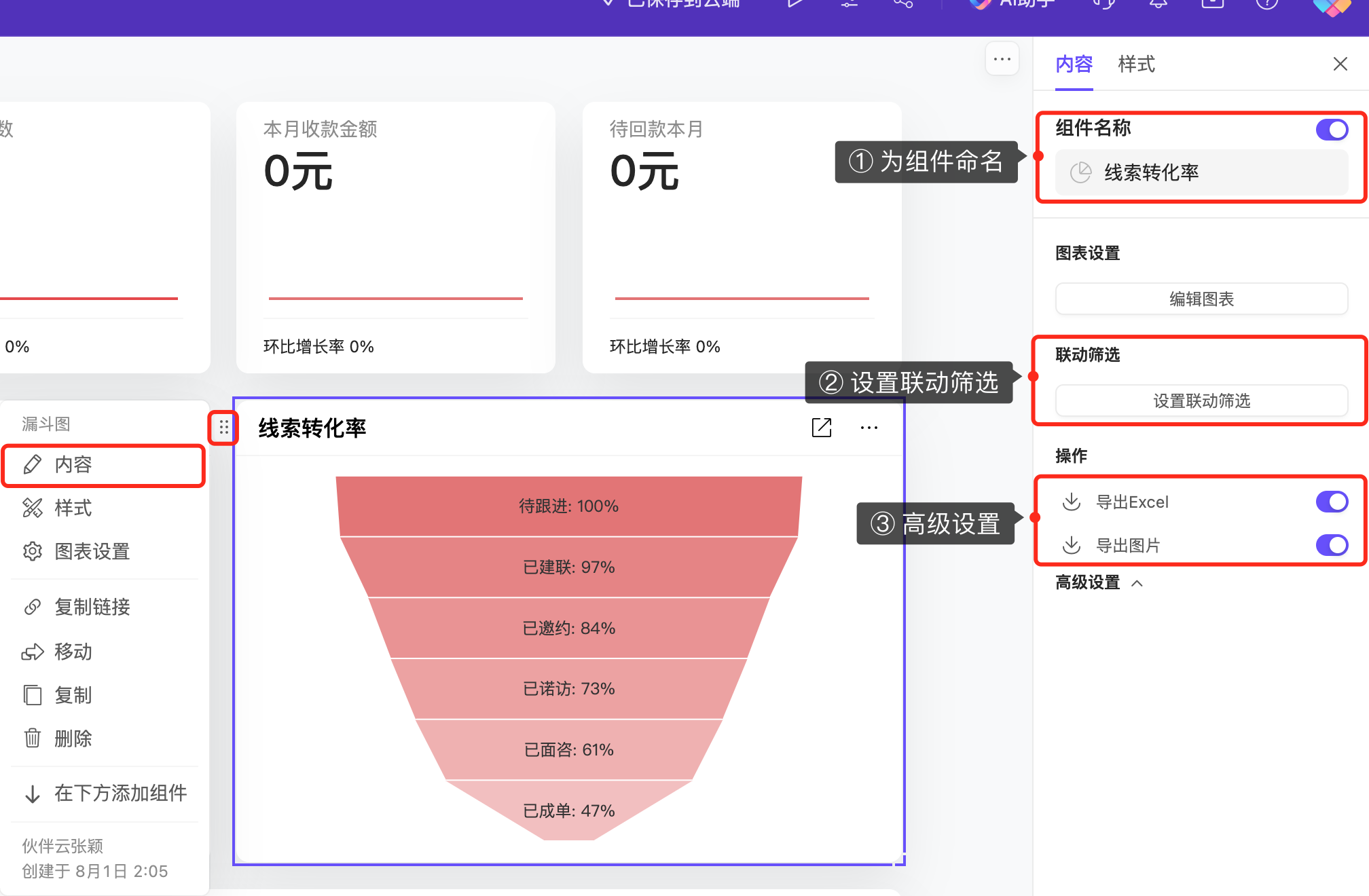1369x896 pixels.
Task: Open 线索转化率 chart in fullscreen icon
Action: tap(822, 428)
